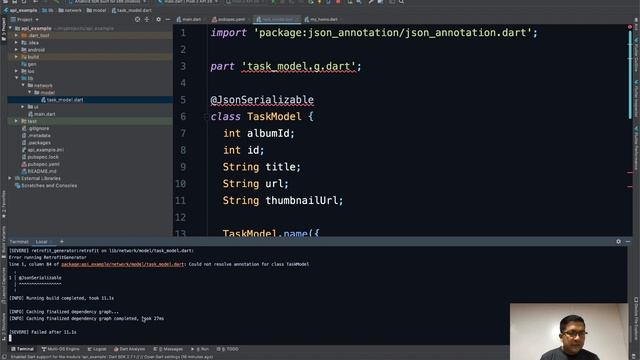The image size is (640, 360).
Task: Open the TODO tool window
Action: click(x=227, y=349)
